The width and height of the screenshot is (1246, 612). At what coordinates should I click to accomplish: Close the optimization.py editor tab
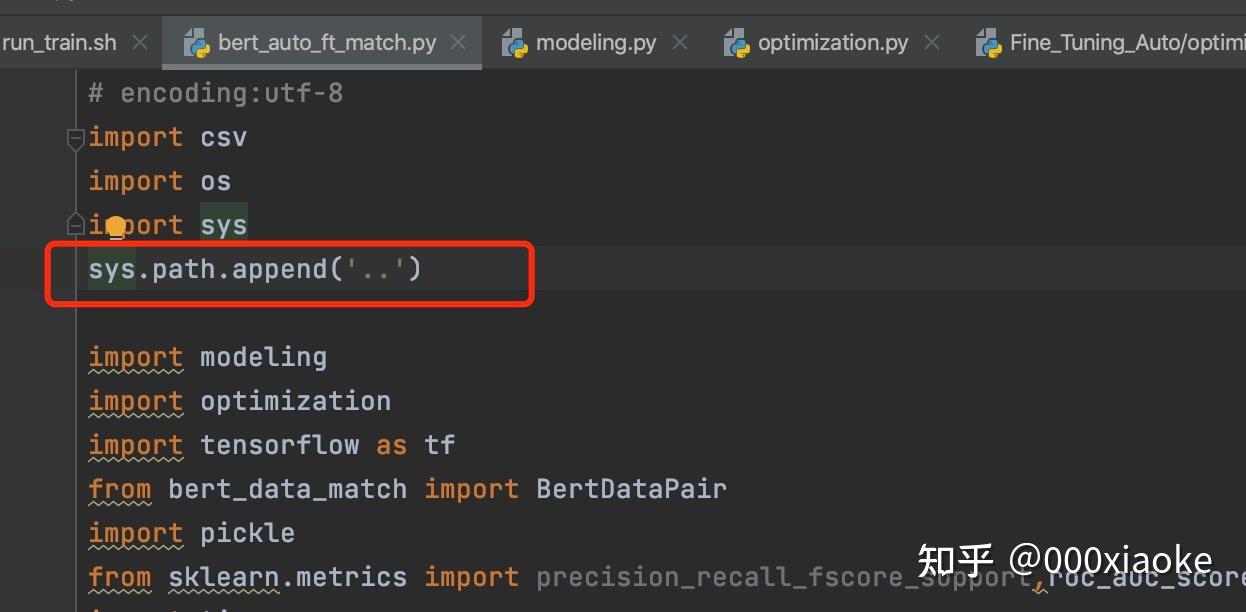point(932,43)
